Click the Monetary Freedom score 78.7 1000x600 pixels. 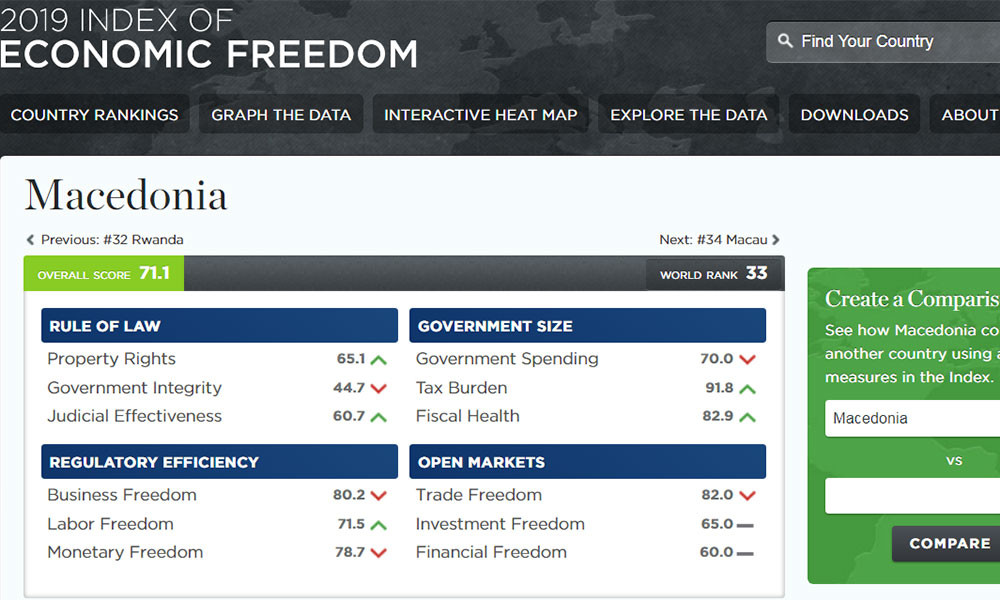350,552
